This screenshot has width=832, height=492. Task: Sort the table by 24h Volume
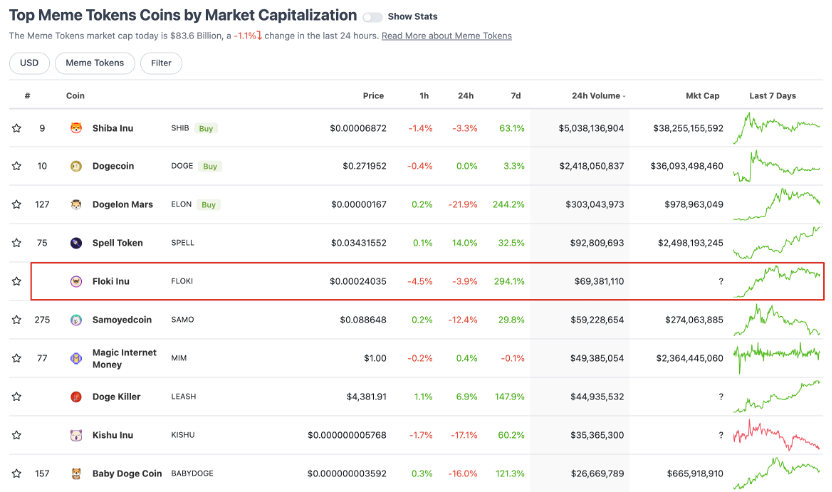[x=598, y=96]
